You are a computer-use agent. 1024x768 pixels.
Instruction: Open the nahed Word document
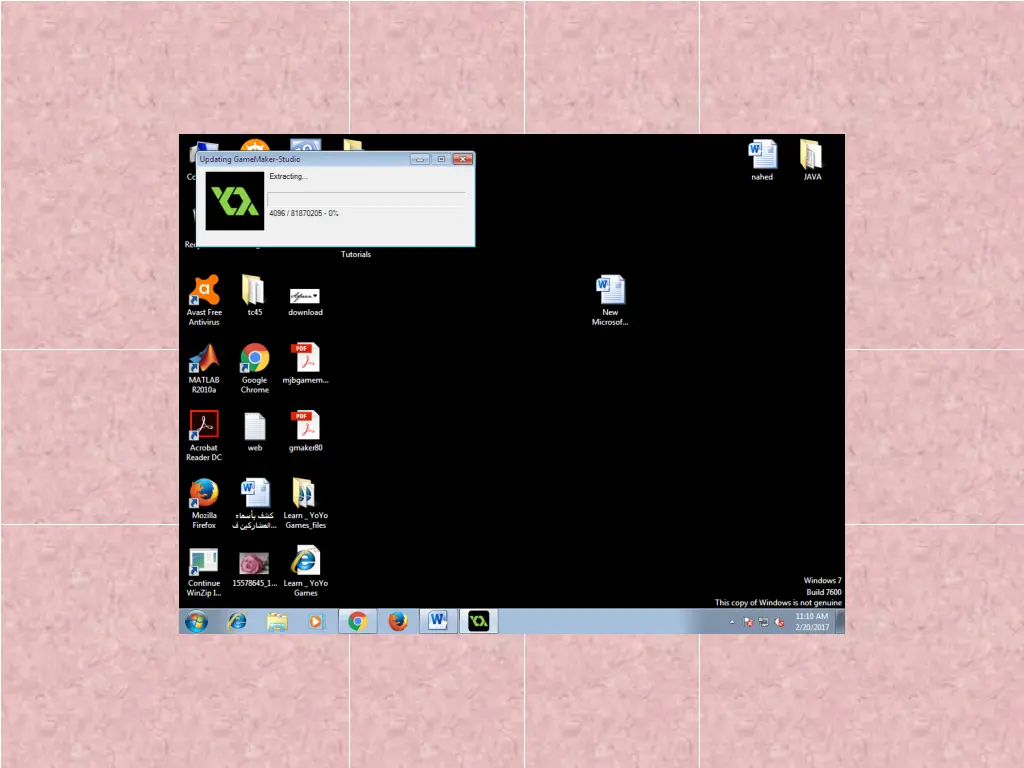[762, 156]
